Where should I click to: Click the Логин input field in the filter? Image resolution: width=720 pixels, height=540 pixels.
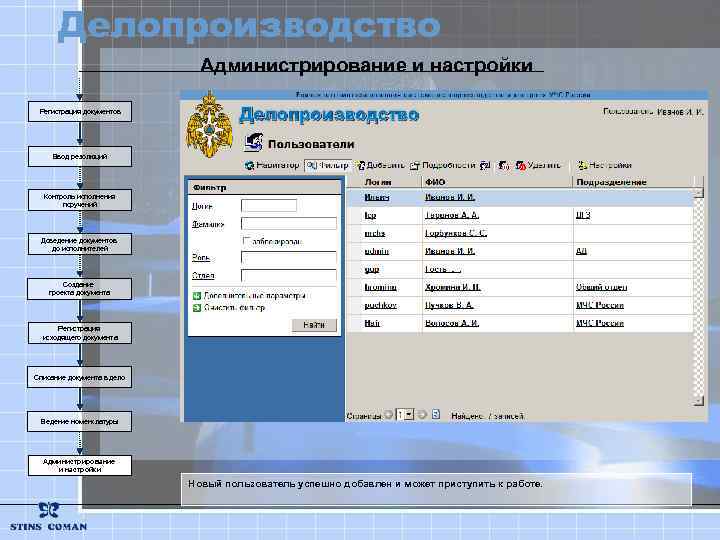pos(269,205)
